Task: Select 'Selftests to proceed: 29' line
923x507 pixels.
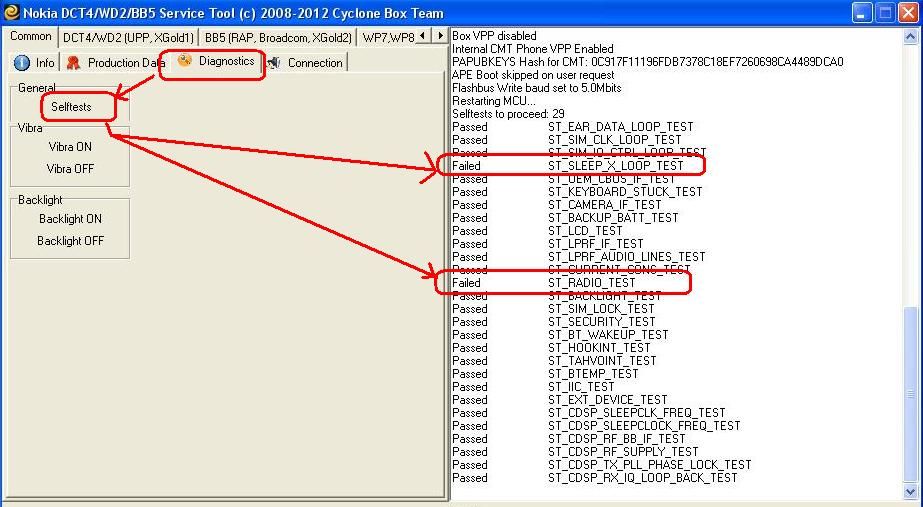Action: (508, 114)
